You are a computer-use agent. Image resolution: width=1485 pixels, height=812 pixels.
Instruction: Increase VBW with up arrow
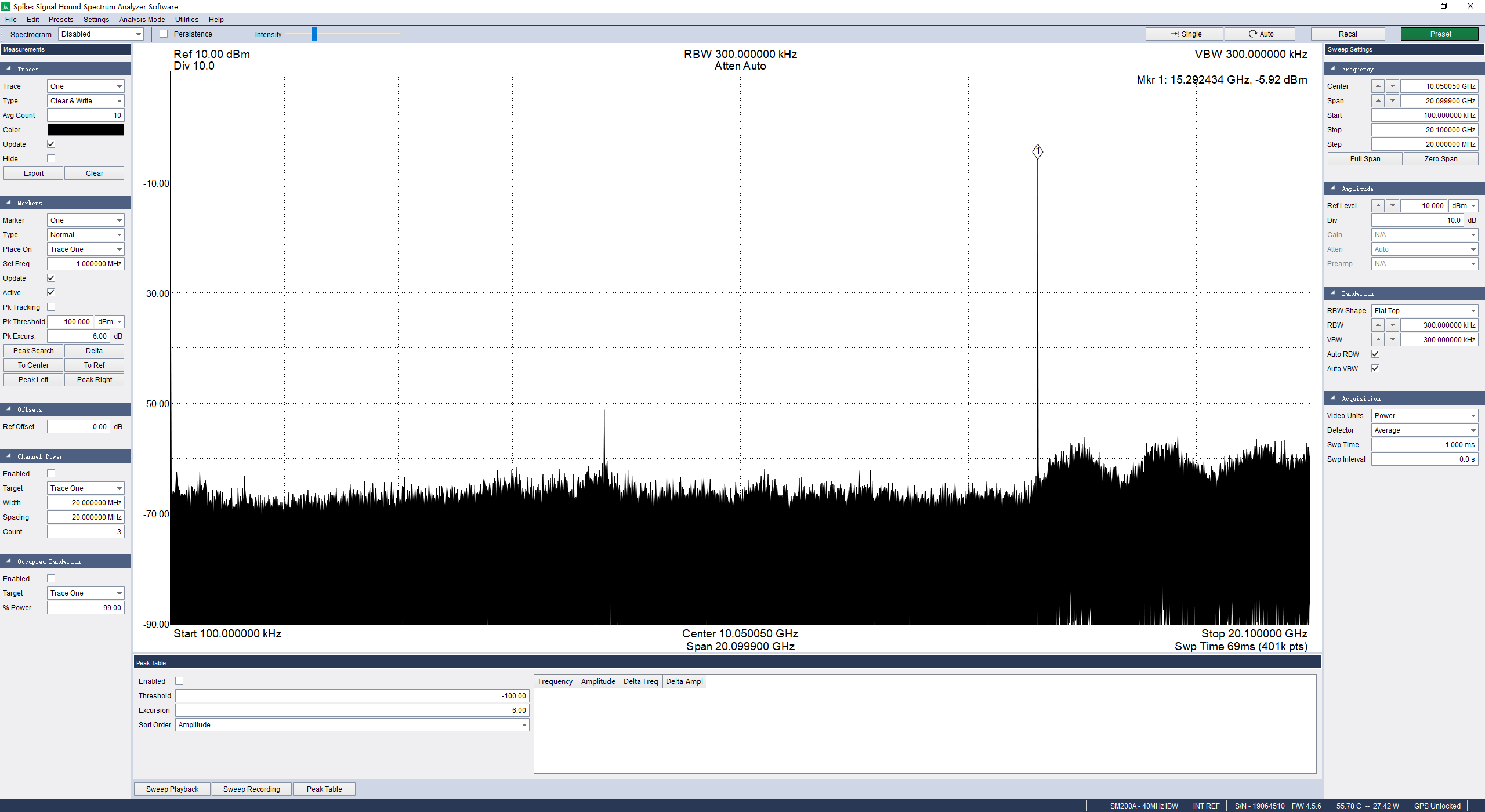pyautogui.click(x=1378, y=339)
